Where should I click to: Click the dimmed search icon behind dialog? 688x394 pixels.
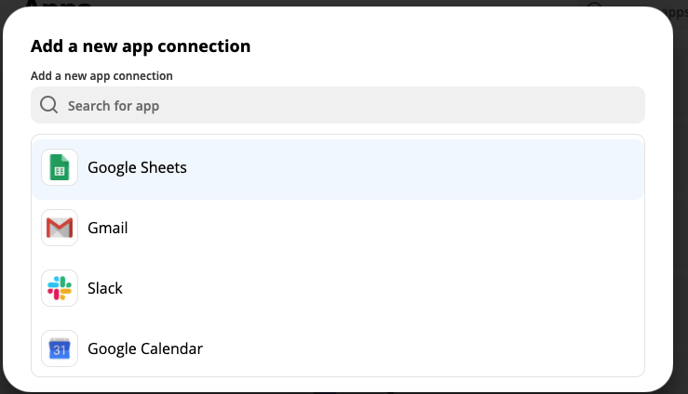coord(595,5)
